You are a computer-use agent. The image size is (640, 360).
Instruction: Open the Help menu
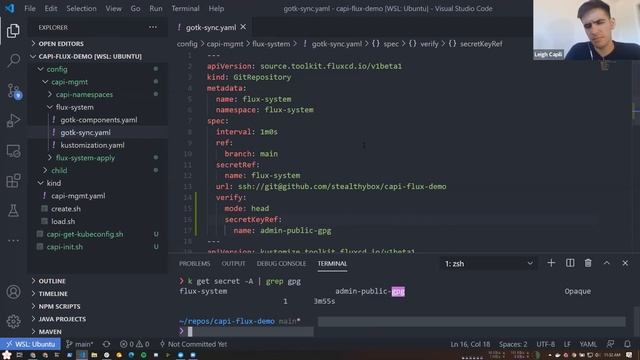click(x=216, y=8)
